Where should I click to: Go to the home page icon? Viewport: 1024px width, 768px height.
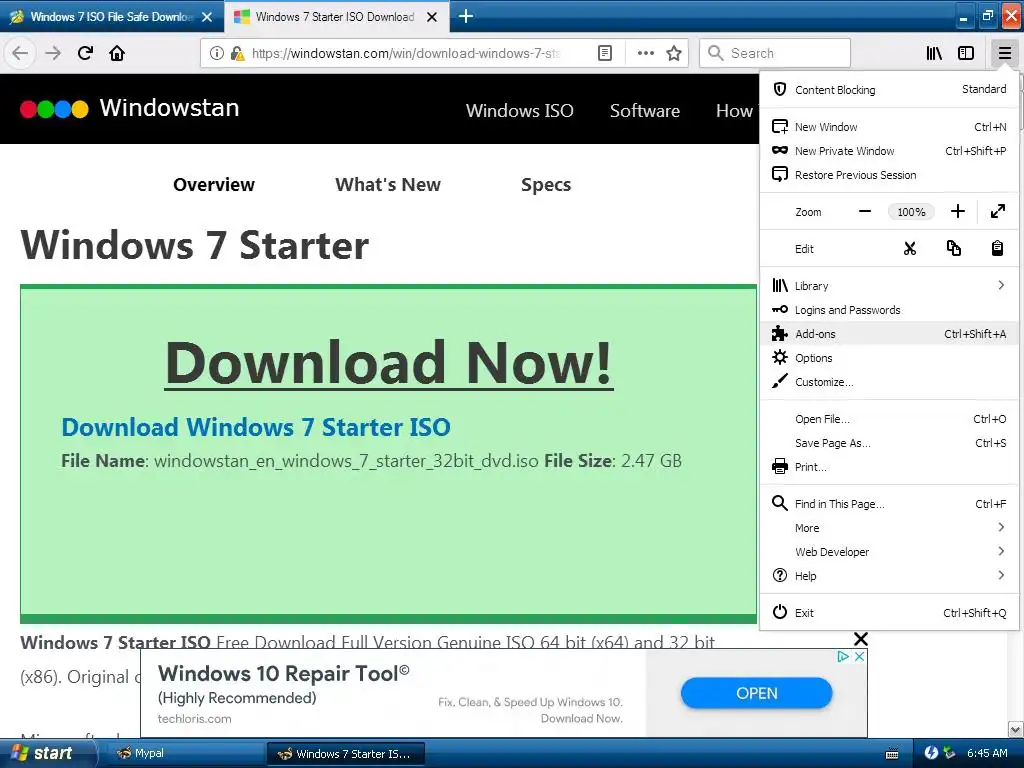tap(117, 53)
